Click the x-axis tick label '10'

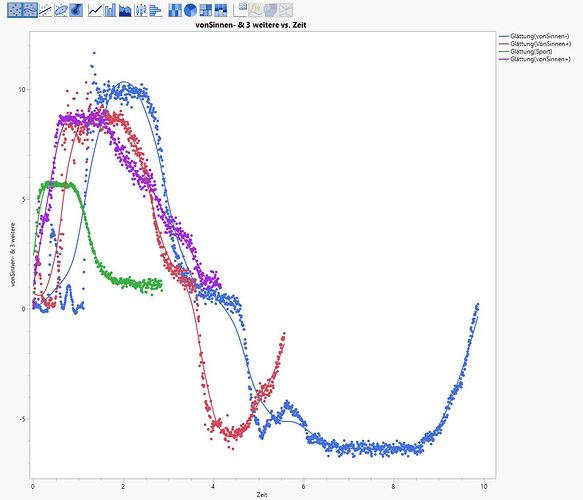point(483,486)
